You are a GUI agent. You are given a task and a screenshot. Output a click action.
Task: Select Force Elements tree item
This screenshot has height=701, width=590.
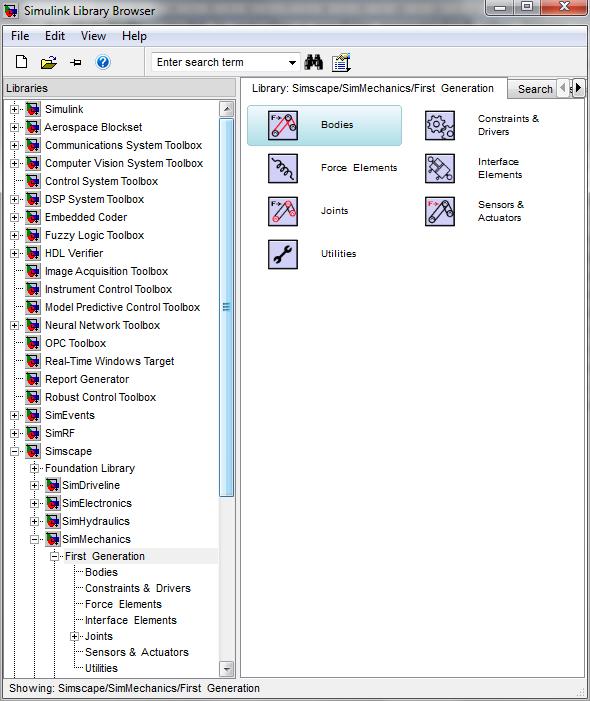pos(123,604)
